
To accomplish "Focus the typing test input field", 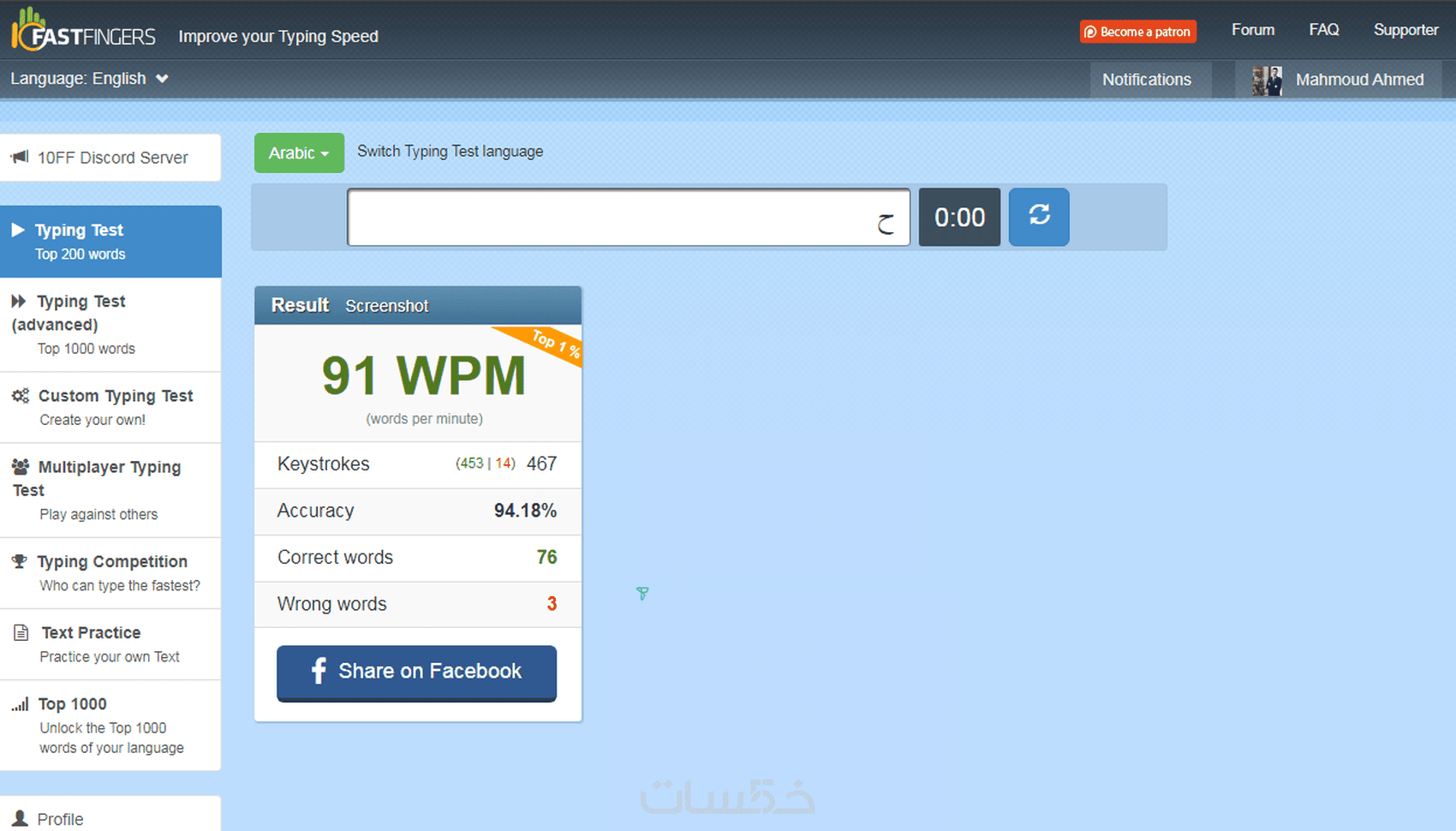I will point(629,218).
